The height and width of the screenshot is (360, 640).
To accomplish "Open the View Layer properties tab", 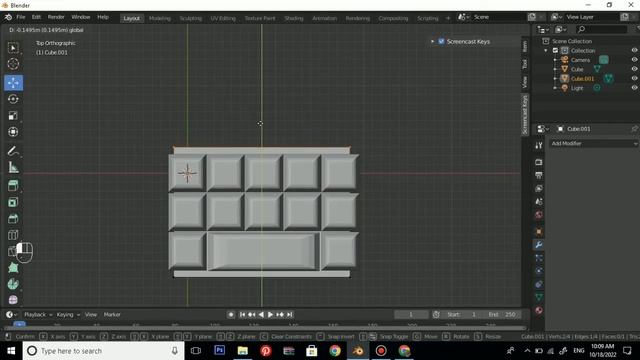I will pyautogui.click(x=539, y=188).
